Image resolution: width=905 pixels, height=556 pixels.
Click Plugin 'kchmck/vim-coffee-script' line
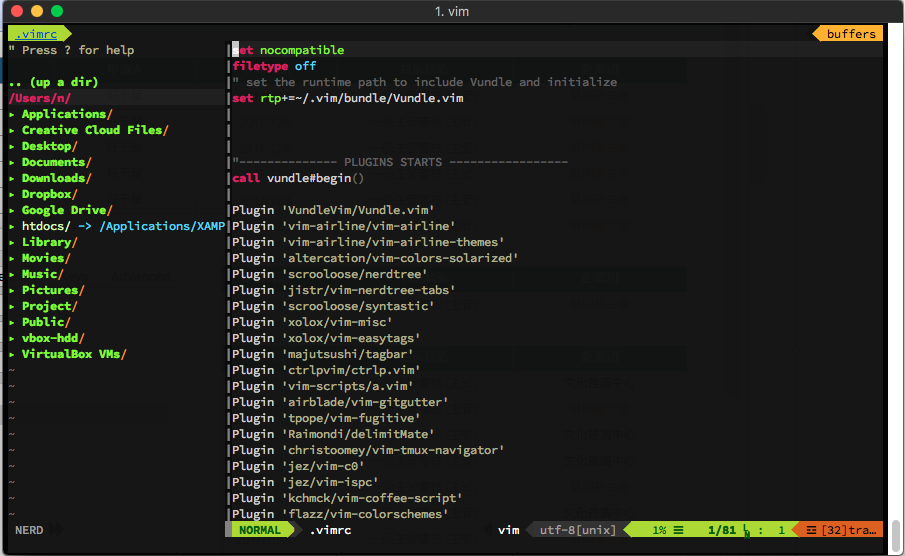click(x=347, y=498)
